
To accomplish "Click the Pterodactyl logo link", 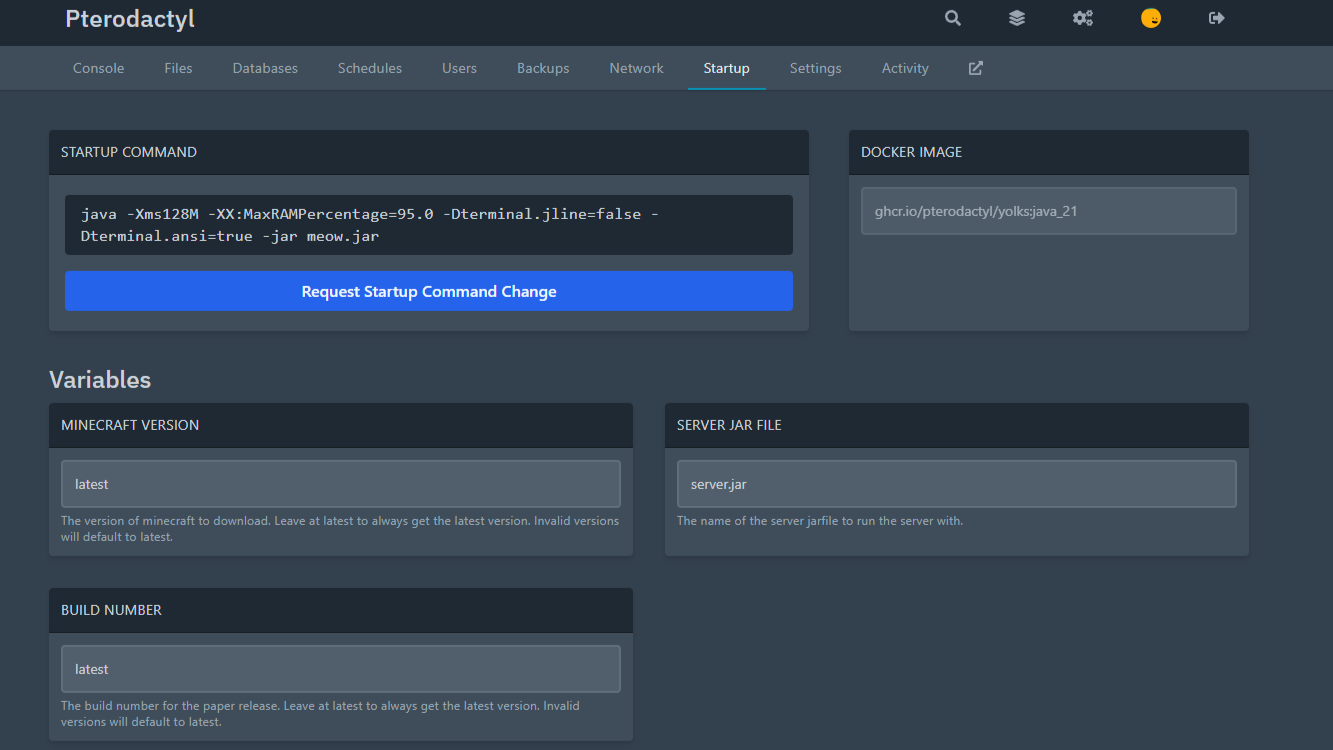I will point(130,19).
